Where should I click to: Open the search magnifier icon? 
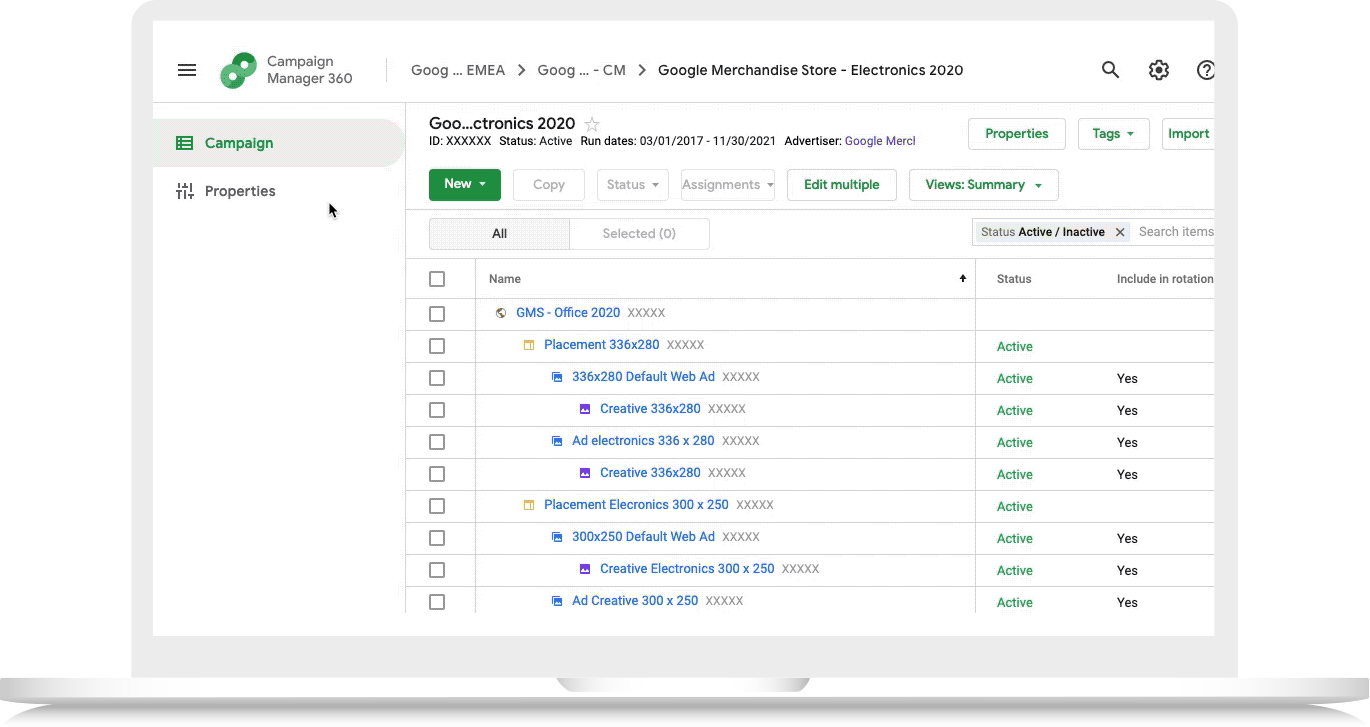(1110, 70)
